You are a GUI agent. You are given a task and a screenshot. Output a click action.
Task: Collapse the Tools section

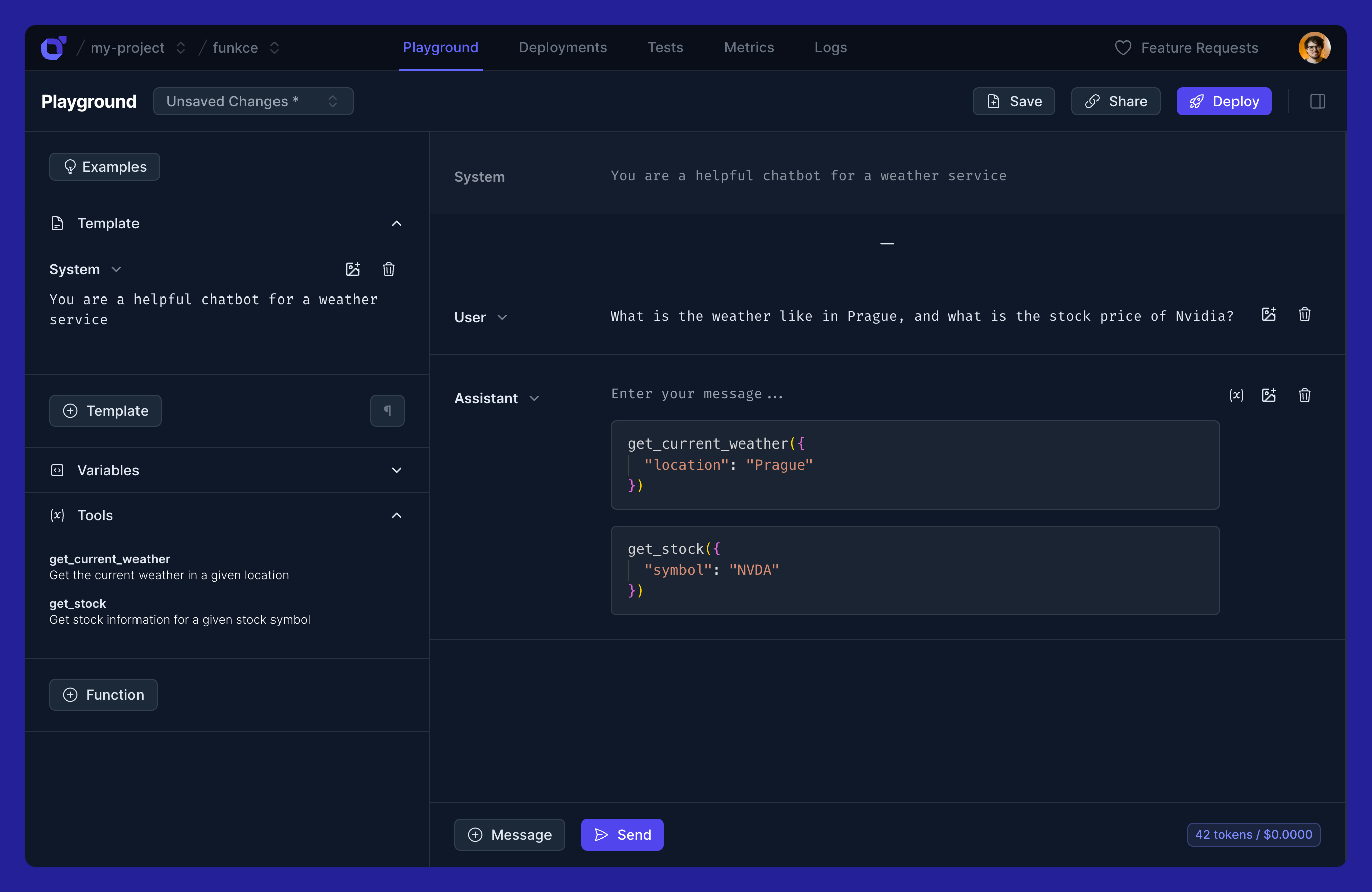click(396, 515)
